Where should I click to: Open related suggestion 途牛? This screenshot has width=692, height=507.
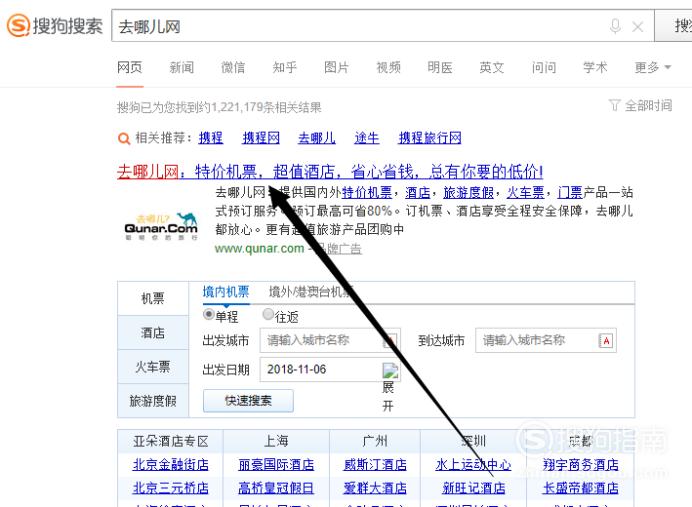coord(367,138)
